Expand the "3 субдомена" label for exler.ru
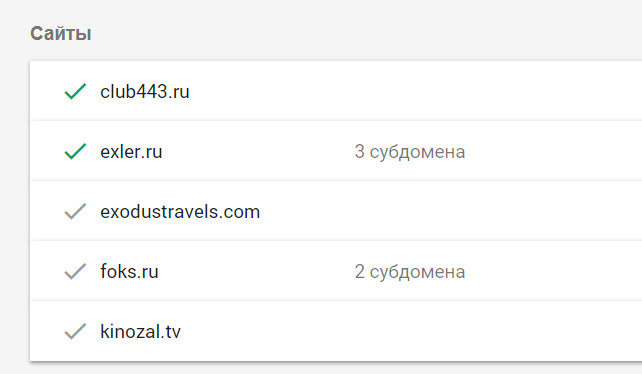This screenshot has width=642, height=374. point(410,152)
